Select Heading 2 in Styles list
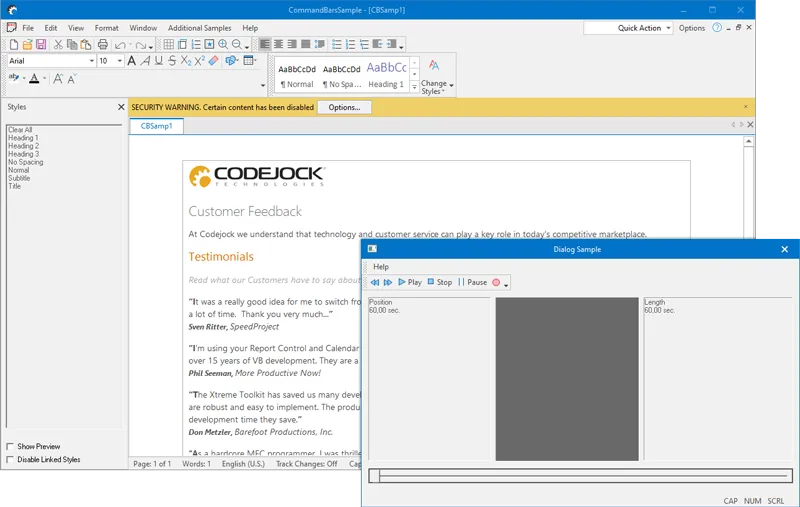 [x=23, y=146]
